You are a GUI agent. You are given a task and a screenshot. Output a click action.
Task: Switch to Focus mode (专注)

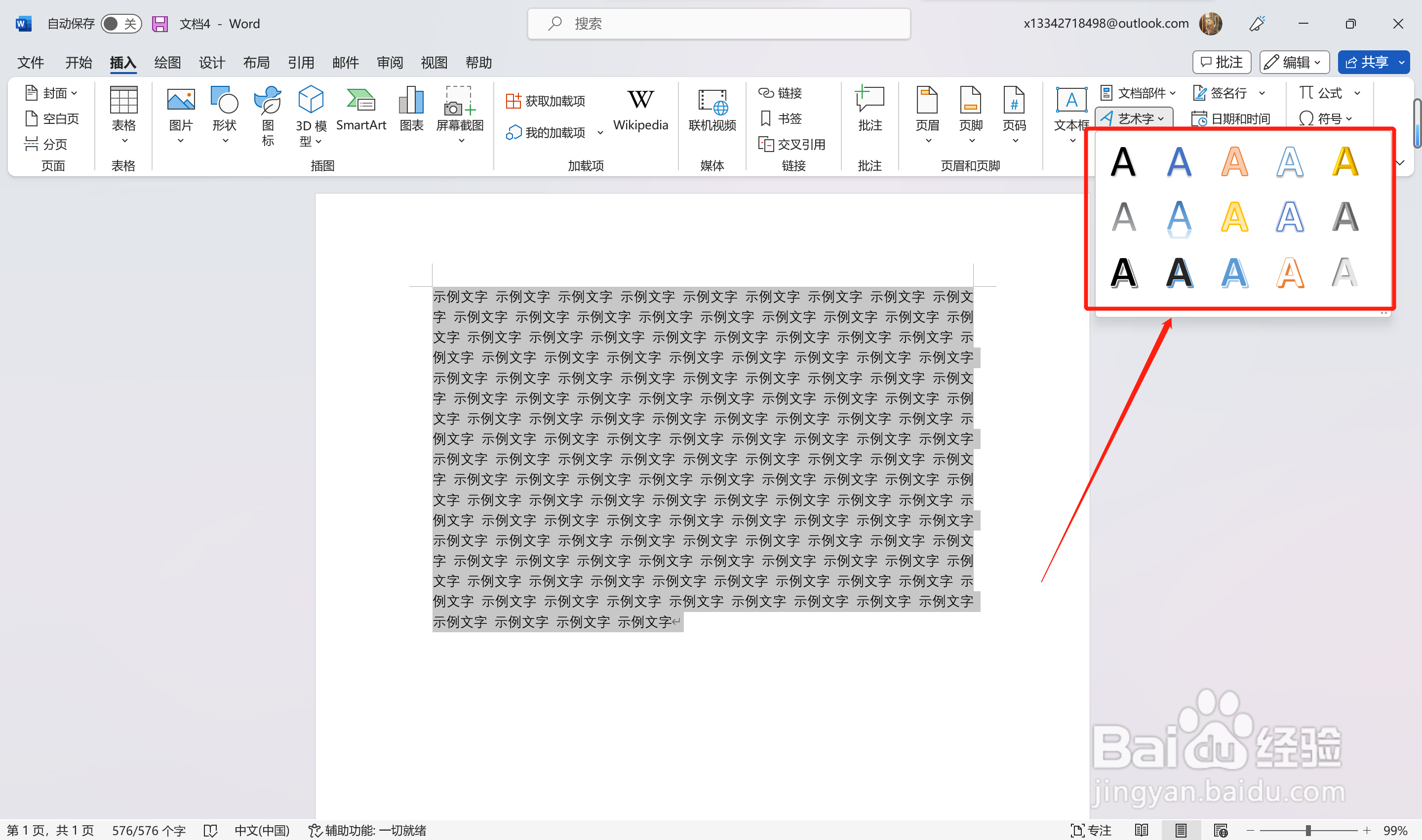click(1091, 830)
